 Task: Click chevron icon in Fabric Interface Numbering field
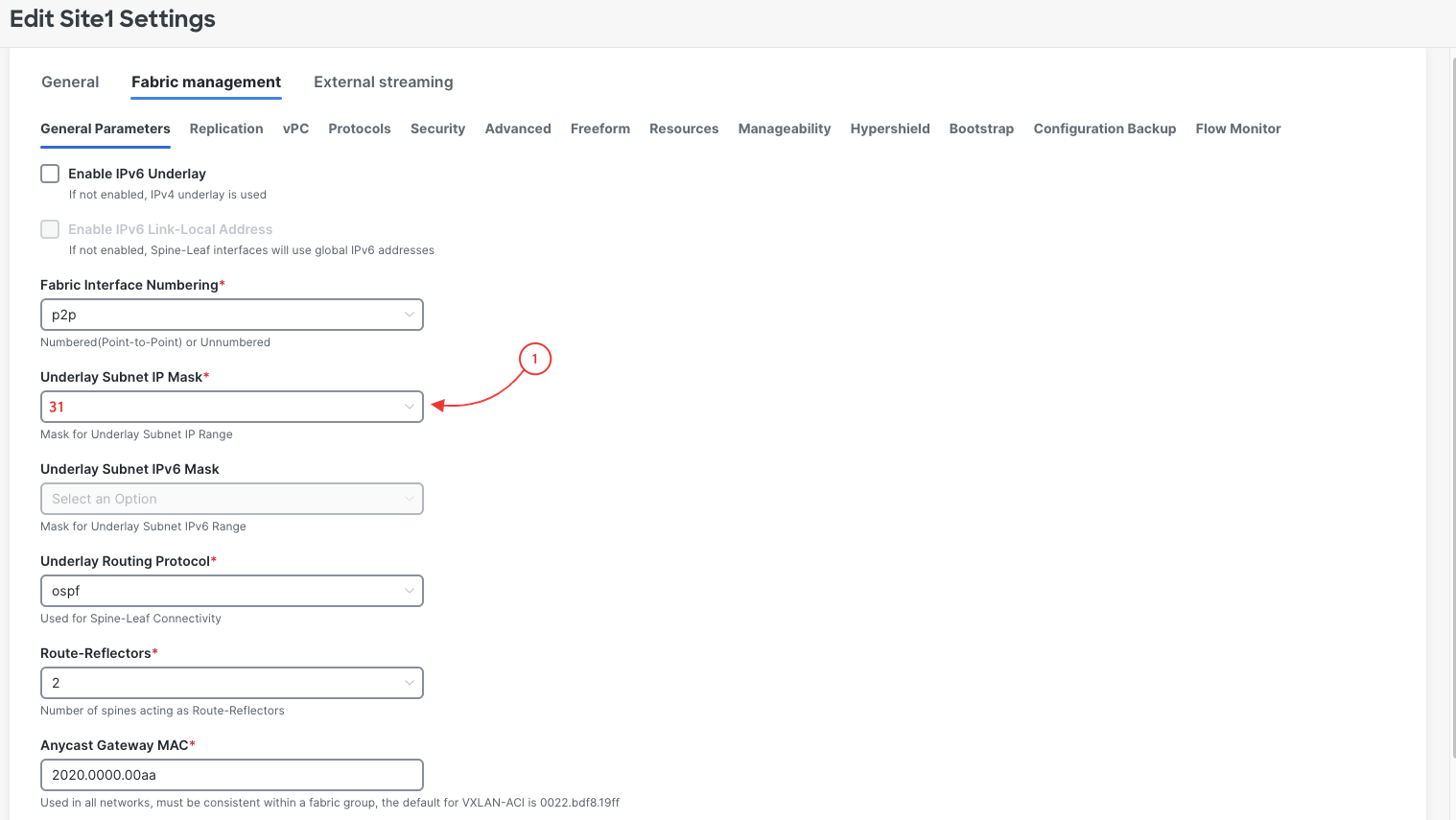pyautogui.click(x=410, y=315)
